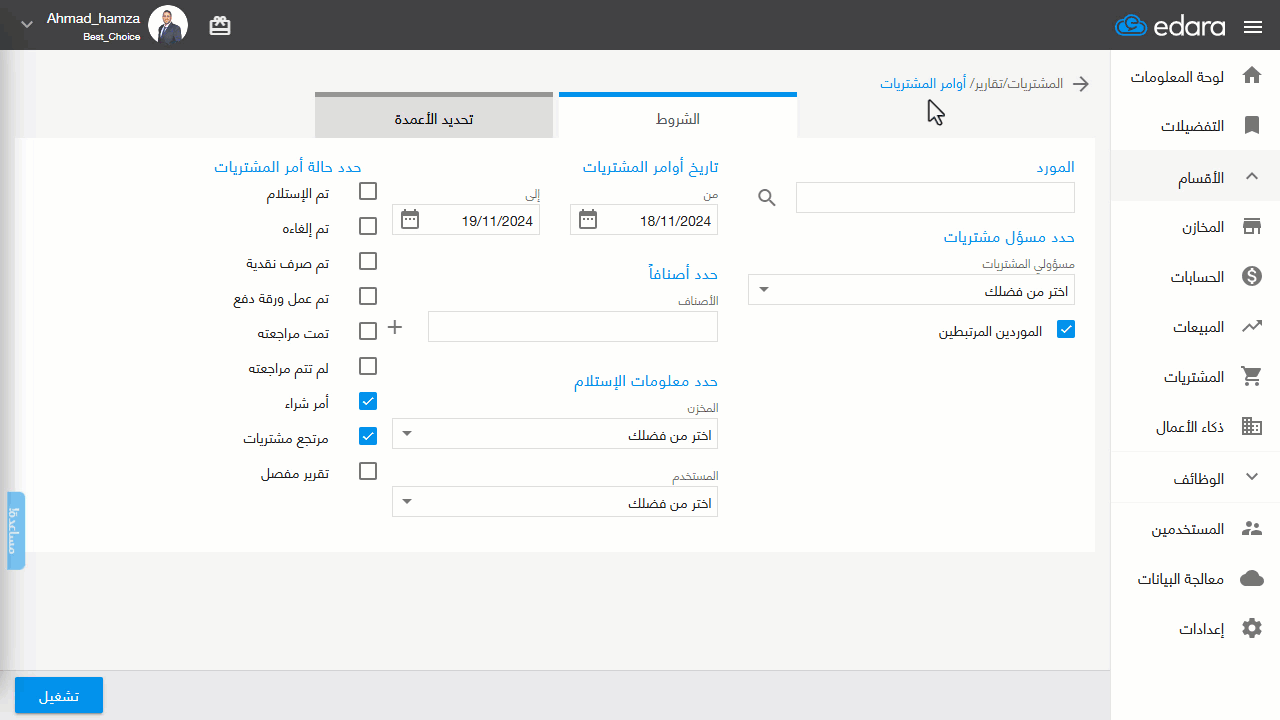Uncheck the الموردين المرتبطين checkbox

pyautogui.click(x=1066, y=329)
